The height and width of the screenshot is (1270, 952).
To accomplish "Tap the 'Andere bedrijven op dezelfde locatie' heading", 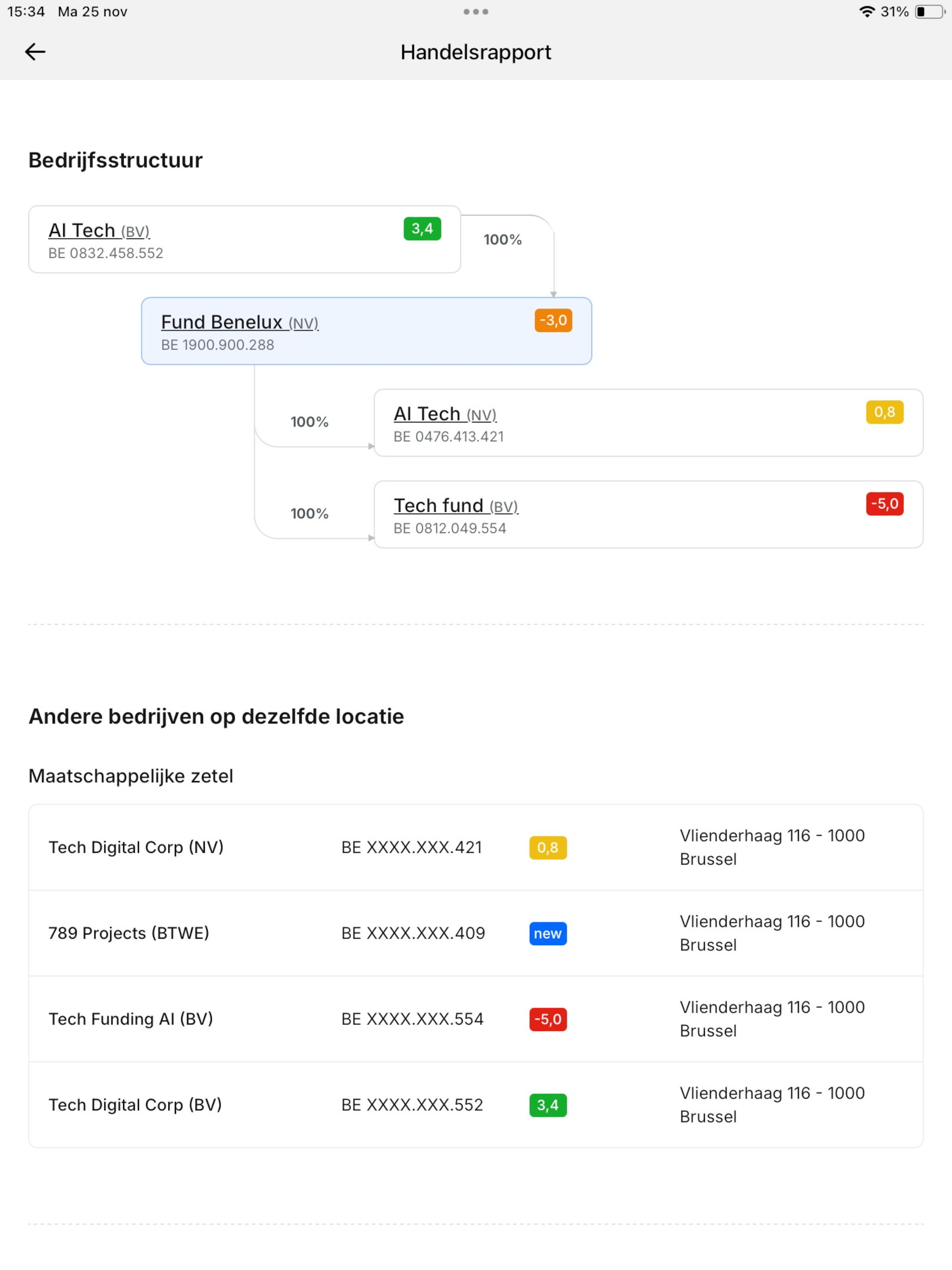I will coord(216,717).
